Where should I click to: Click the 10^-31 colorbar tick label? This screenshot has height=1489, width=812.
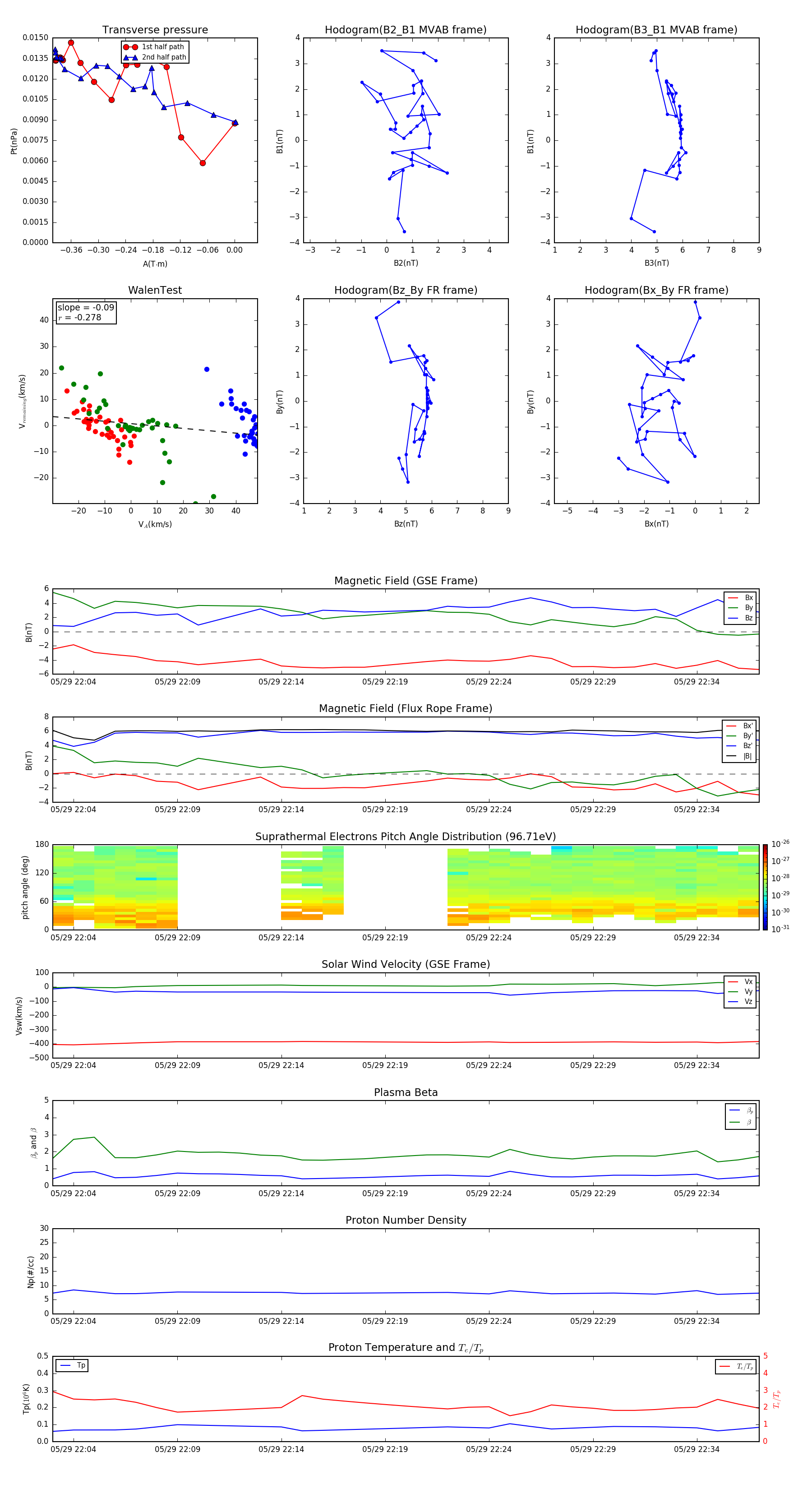[x=780, y=929]
